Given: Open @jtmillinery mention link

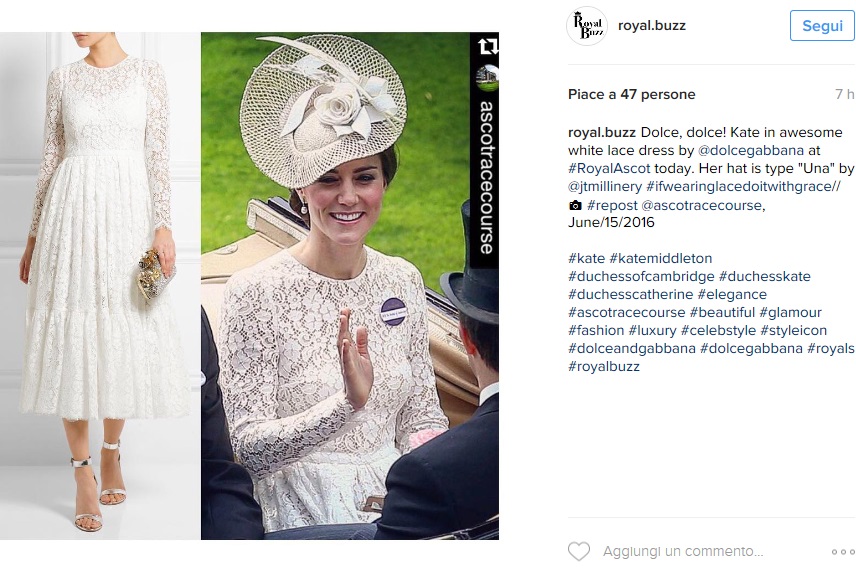Looking at the screenshot, I should (x=605, y=186).
